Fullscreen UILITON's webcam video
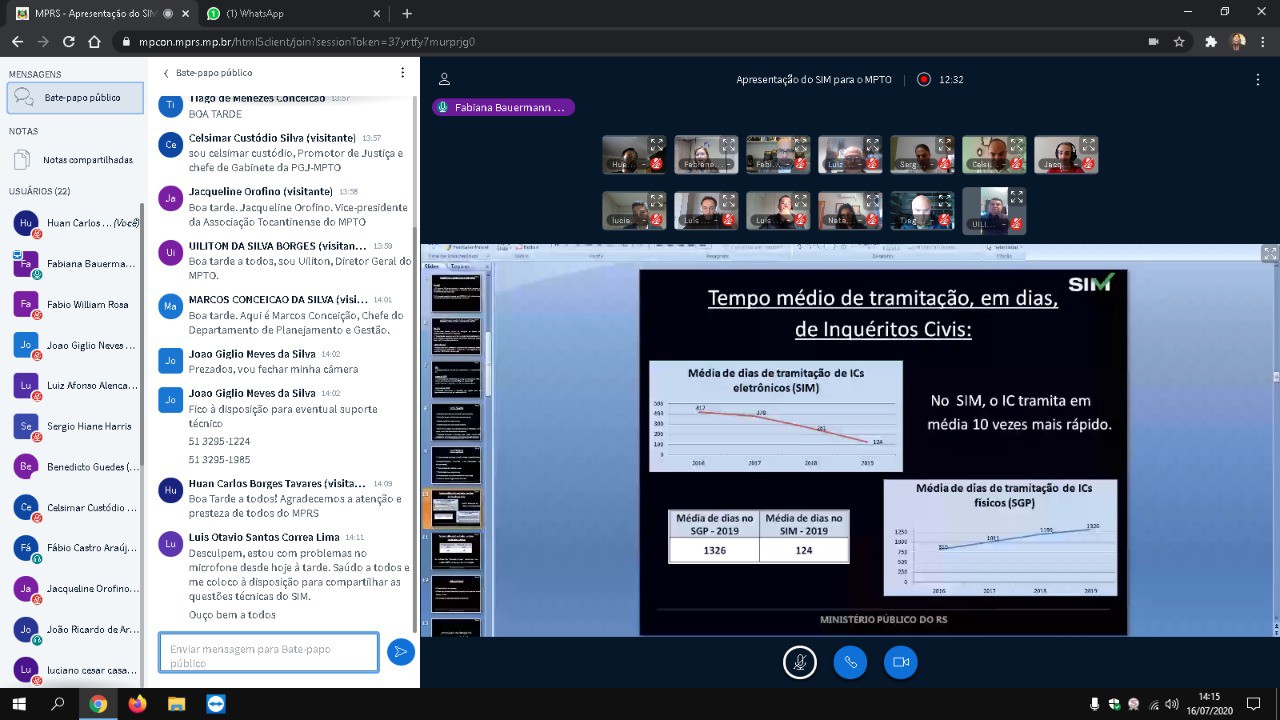The width and height of the screenshot is (1280, 720). click(x=1017, y=197)
